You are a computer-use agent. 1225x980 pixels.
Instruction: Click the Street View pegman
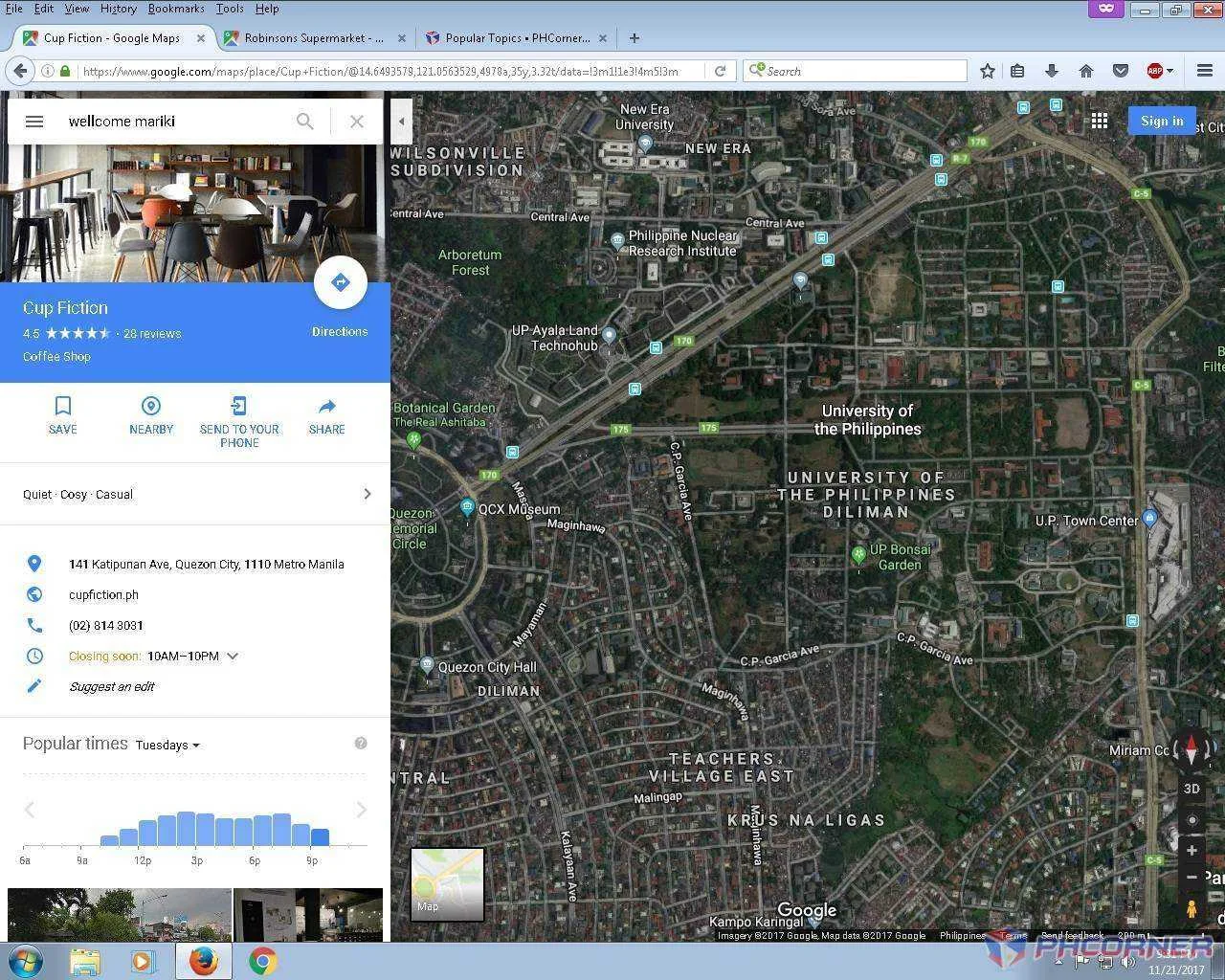[1192, 909]
